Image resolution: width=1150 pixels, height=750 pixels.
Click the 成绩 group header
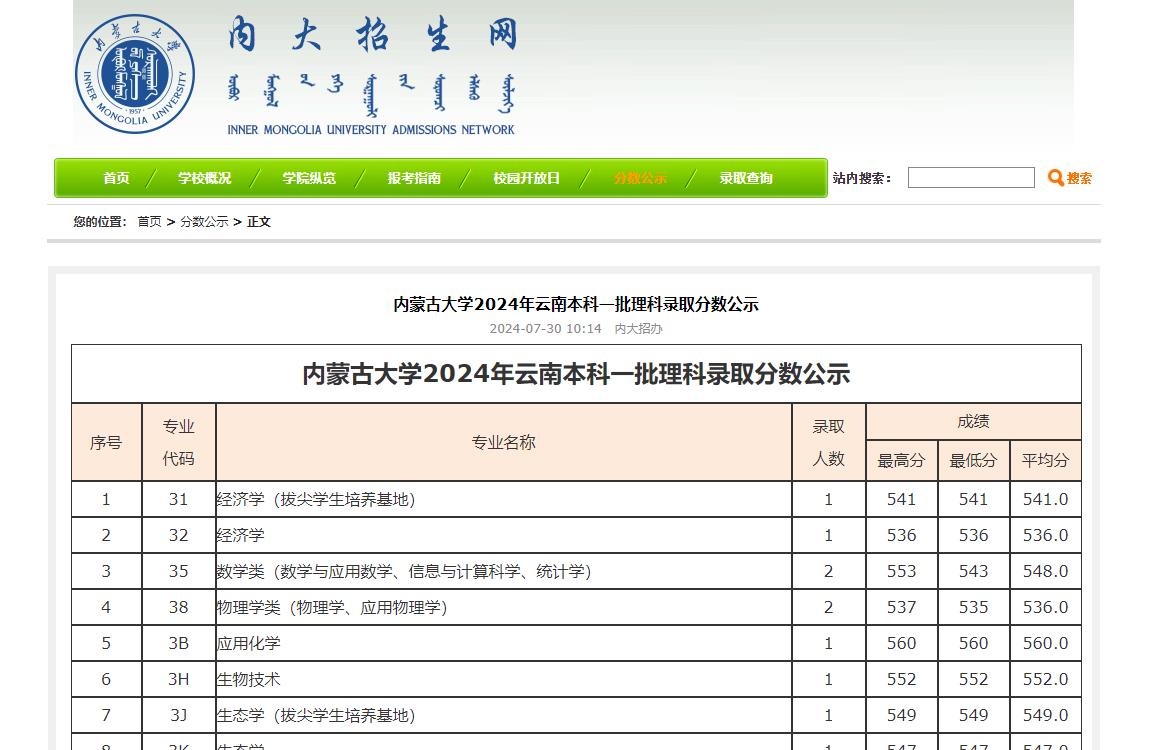click(x=973, y=422)
